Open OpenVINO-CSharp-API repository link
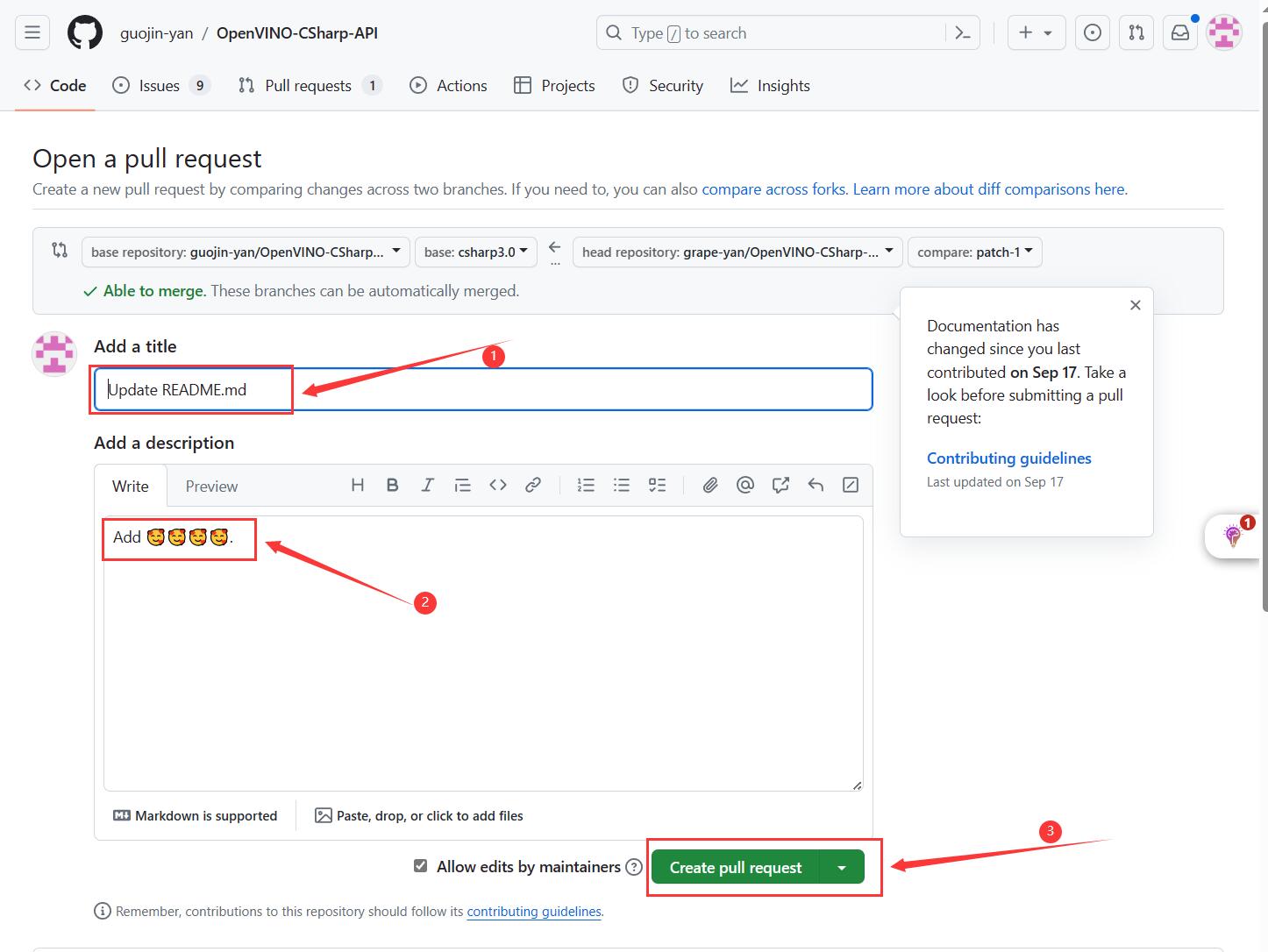 coord(297,33)
